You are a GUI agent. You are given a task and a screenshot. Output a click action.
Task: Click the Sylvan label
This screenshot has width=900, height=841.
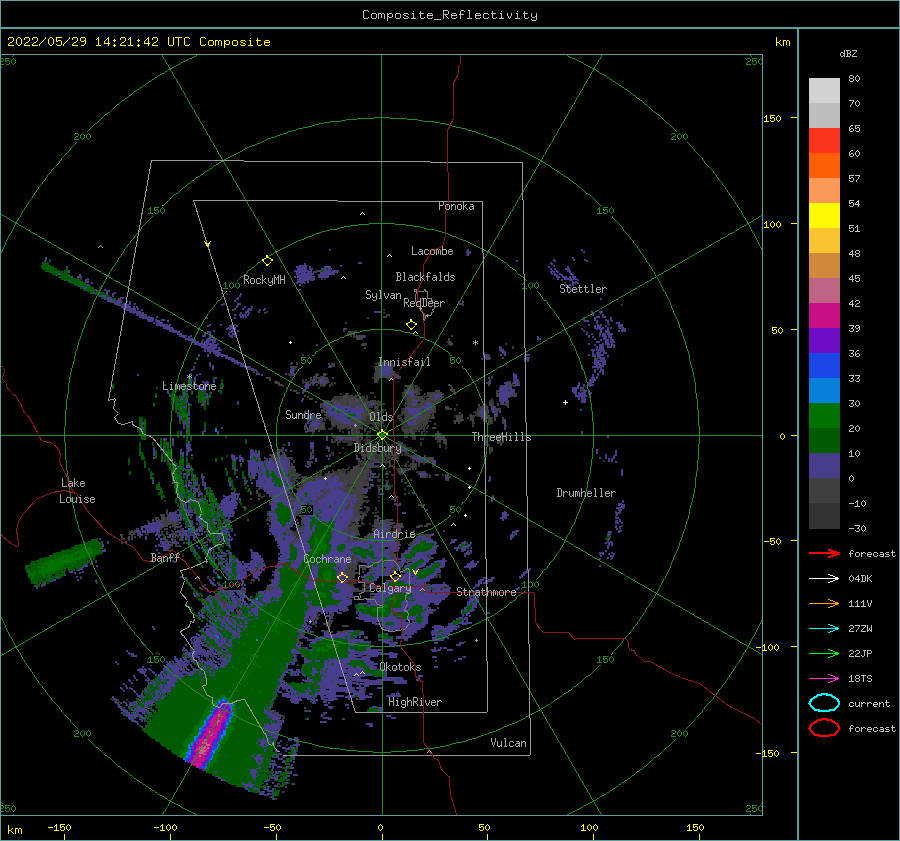383,295
